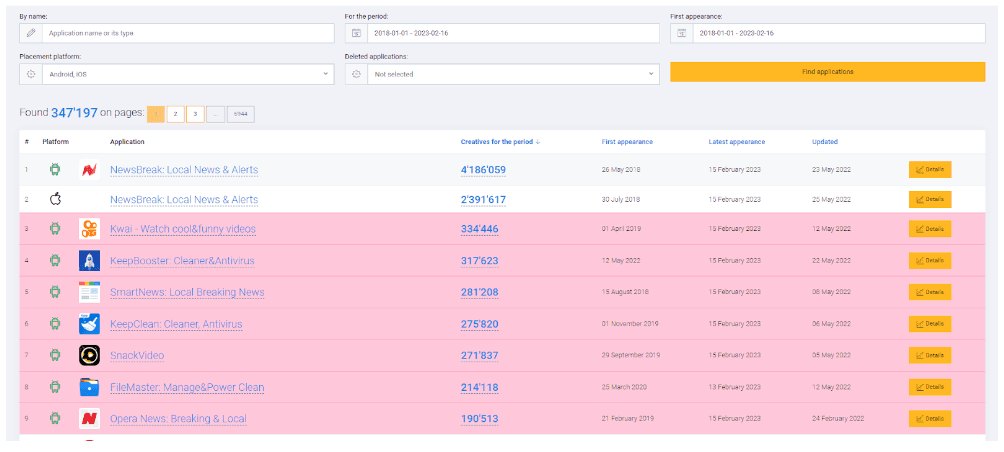Click the SmartNews app icon

[x=89, y=293]
